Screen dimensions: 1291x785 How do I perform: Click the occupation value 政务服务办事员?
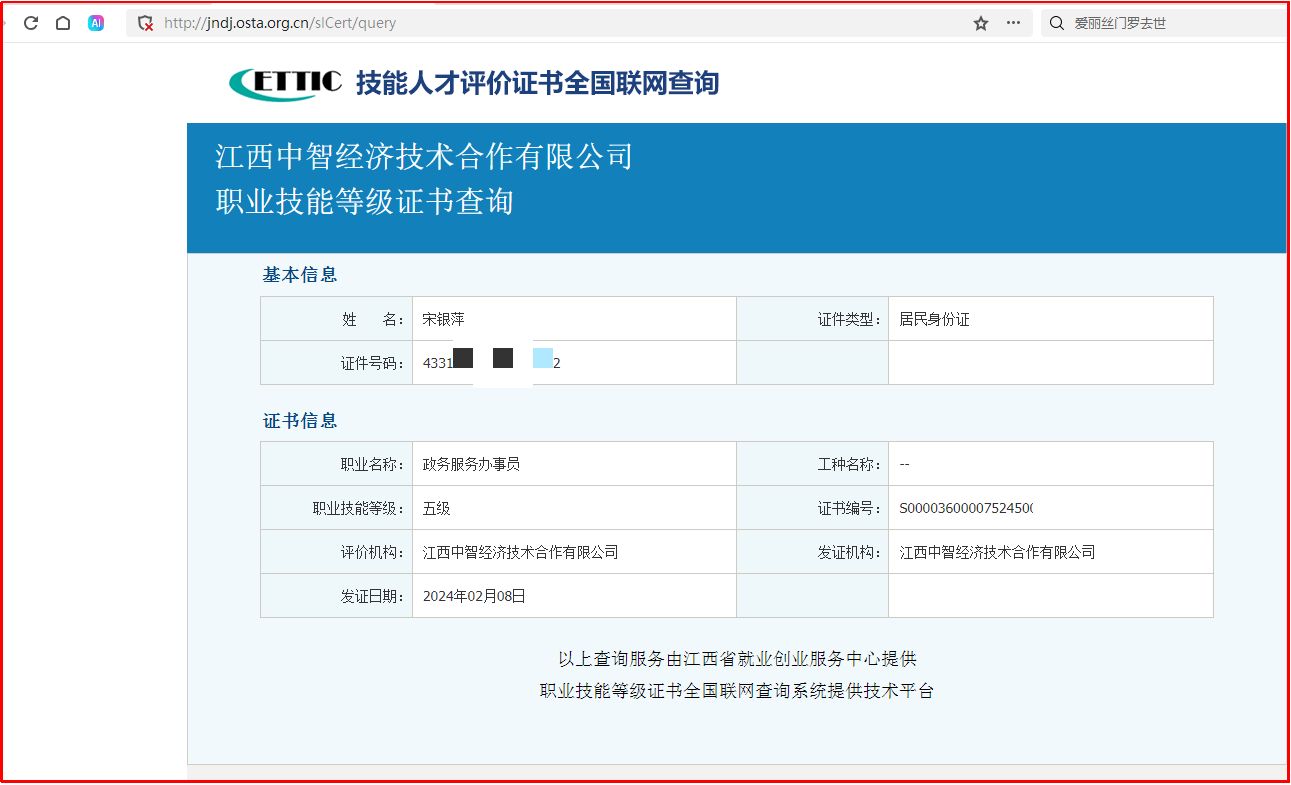tap(471, 465)
